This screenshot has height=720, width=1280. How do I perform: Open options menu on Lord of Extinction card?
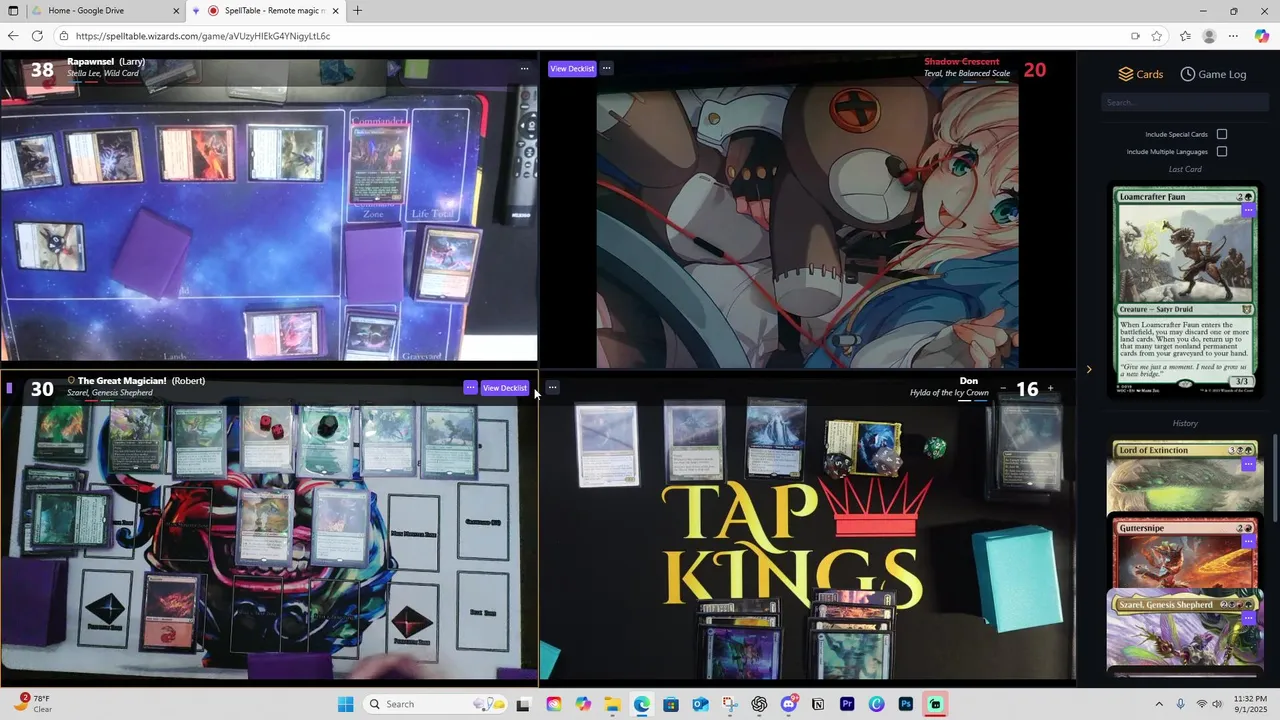click(1248, 465)
